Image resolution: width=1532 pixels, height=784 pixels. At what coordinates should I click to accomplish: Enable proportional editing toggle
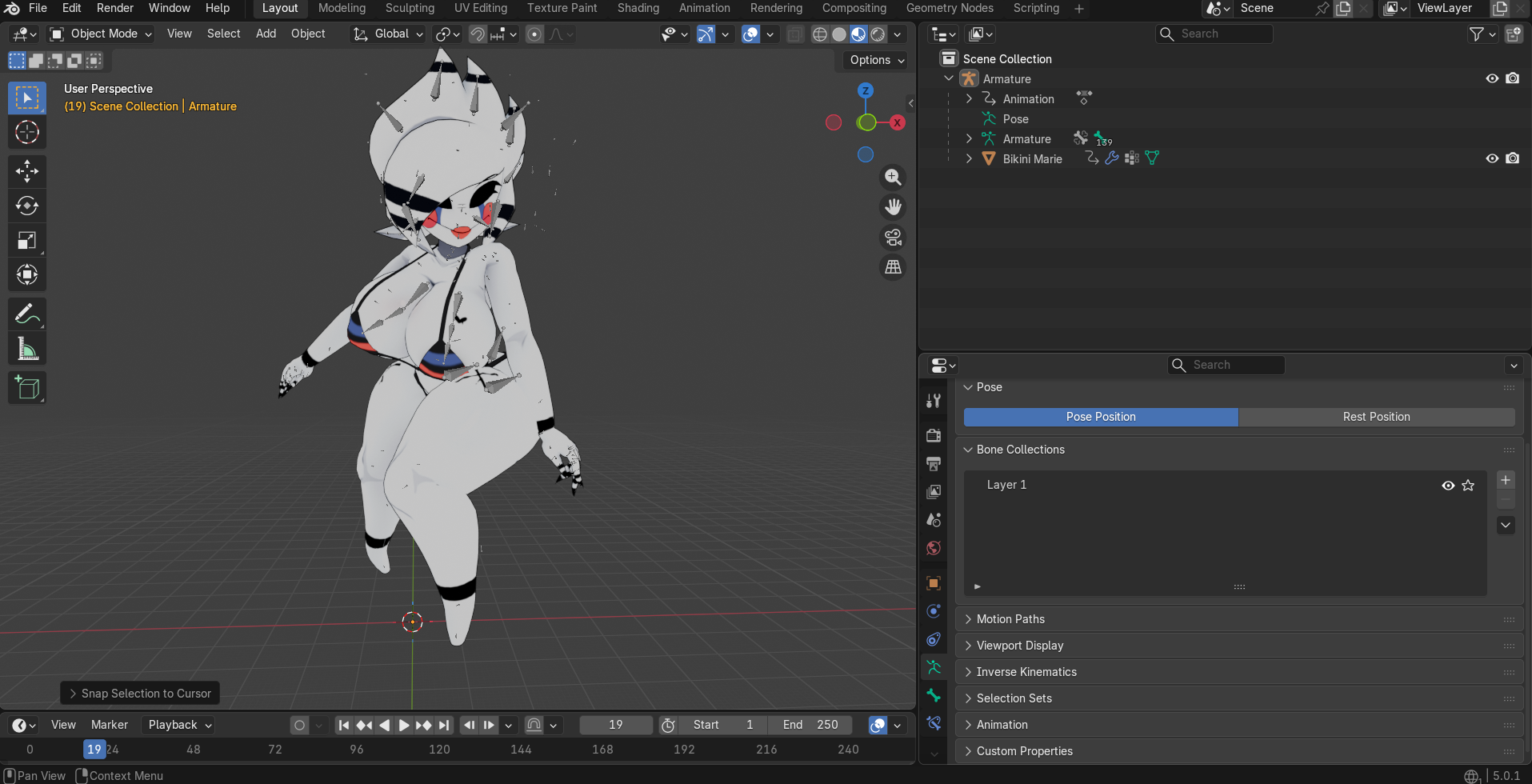(534, 34)
